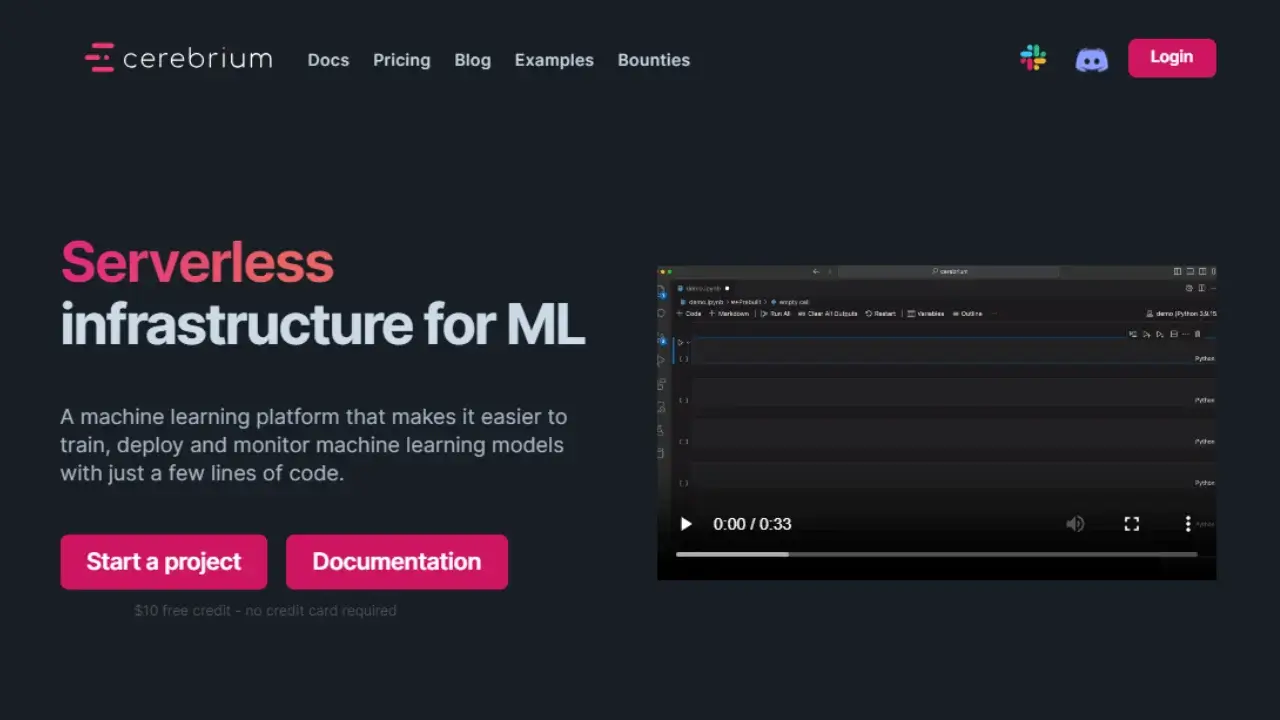Click the 'infrastructure for ML' headline text
Image resolution: width=1280 pixels, height=720 pixels.
(322, 324)
